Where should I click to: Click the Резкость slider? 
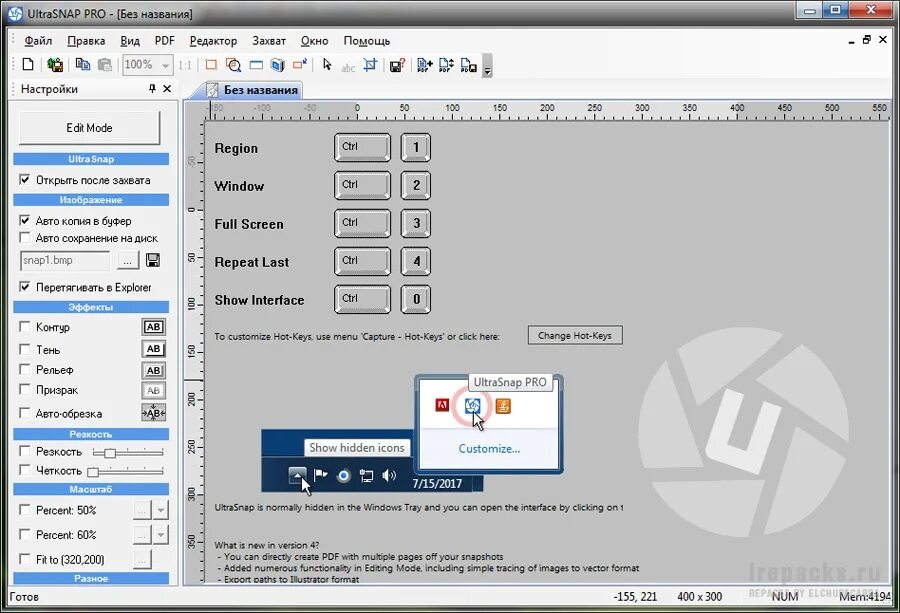(128, 452)
